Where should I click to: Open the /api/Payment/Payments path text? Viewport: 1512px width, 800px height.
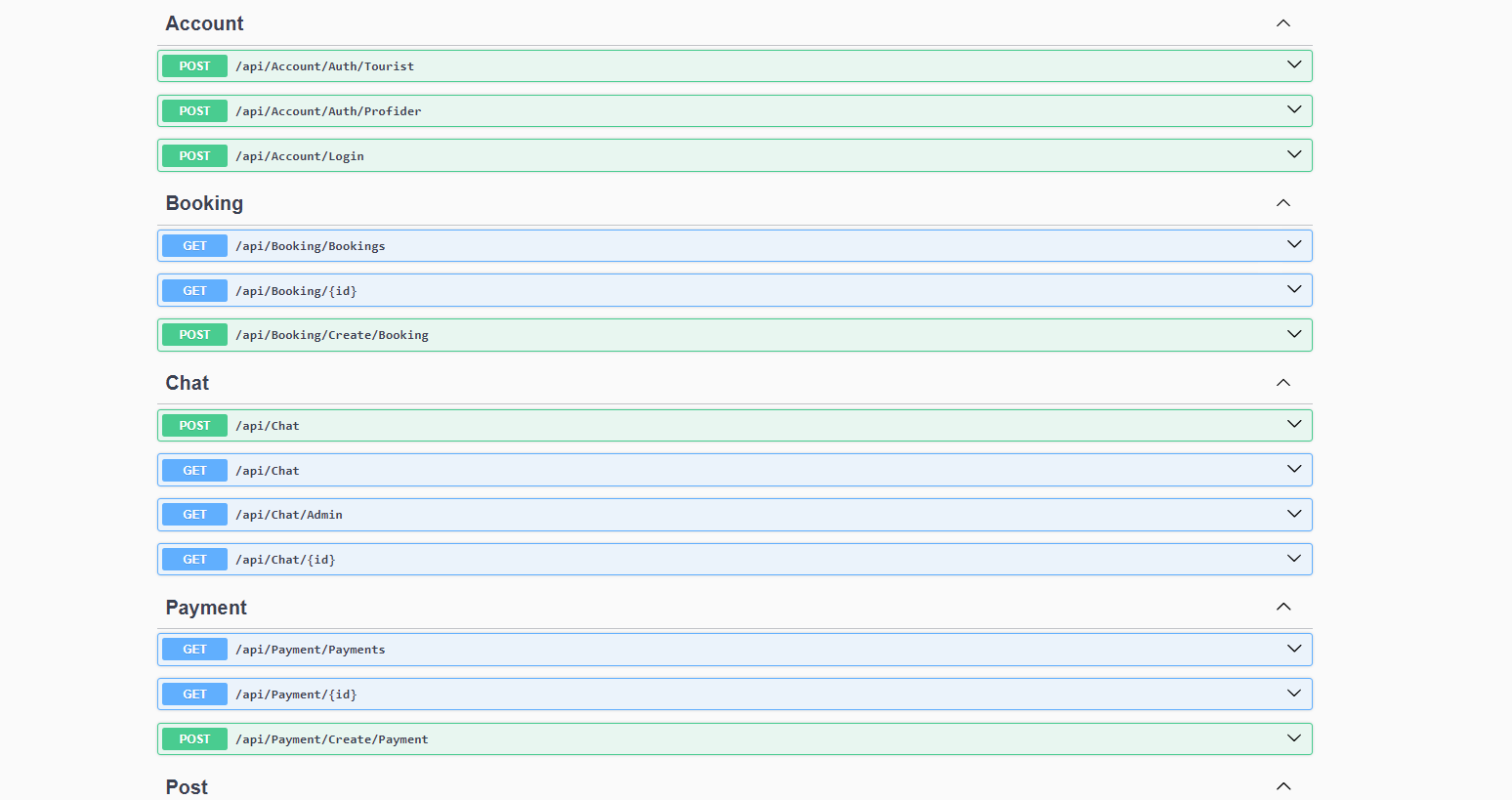[311, 650]
